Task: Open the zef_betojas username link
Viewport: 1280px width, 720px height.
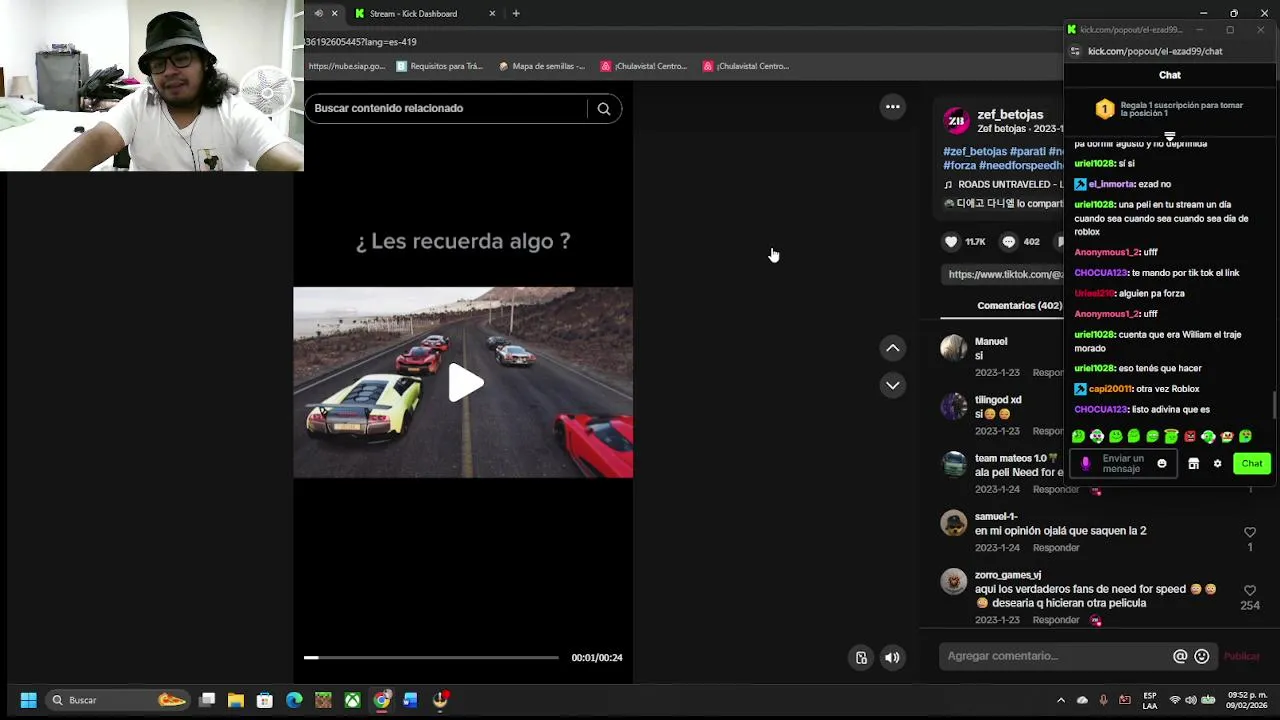Action: pyautogui.click(x=1010, y=115)
